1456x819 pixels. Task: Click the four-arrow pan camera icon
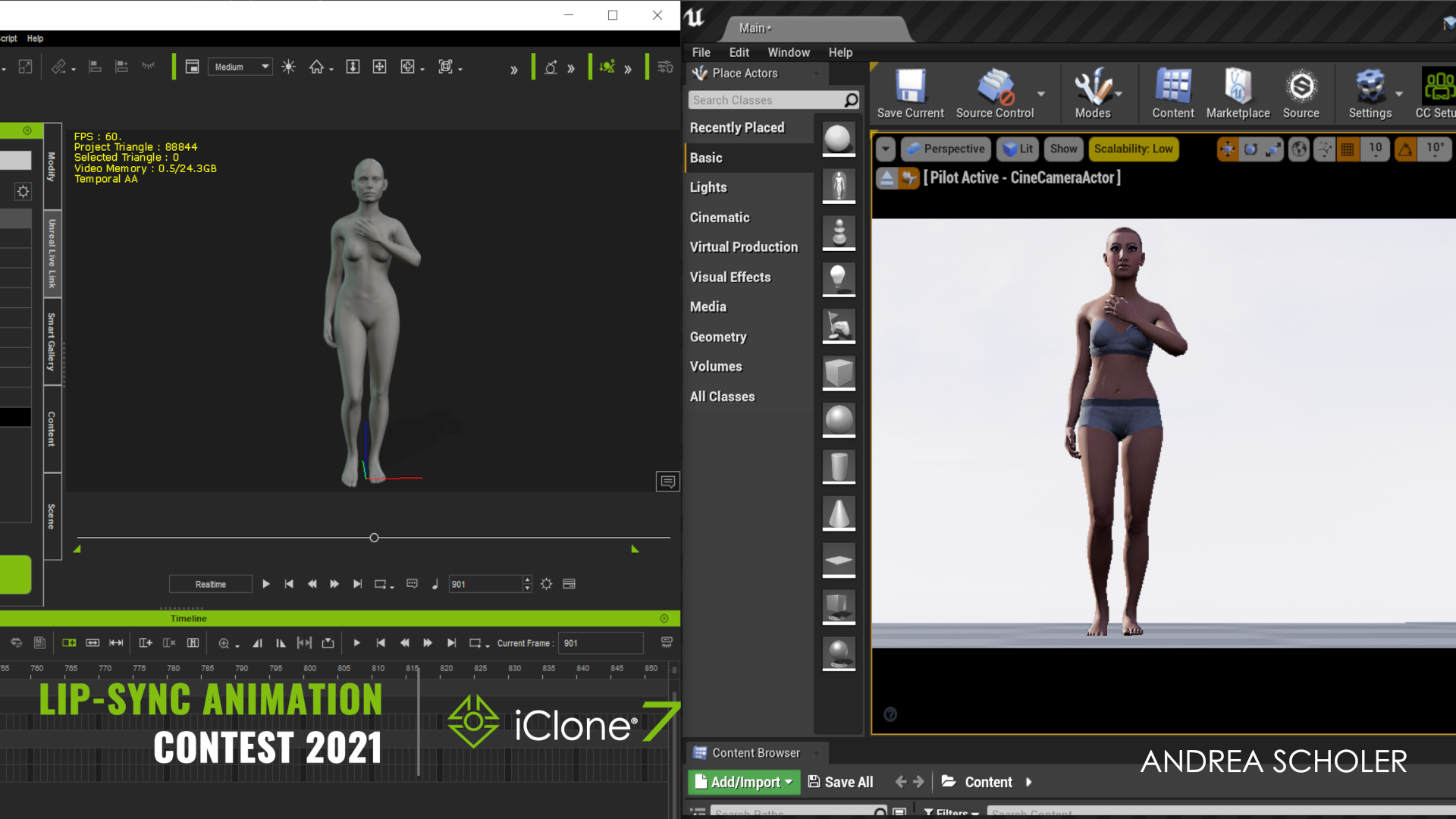tap(379, 67)
